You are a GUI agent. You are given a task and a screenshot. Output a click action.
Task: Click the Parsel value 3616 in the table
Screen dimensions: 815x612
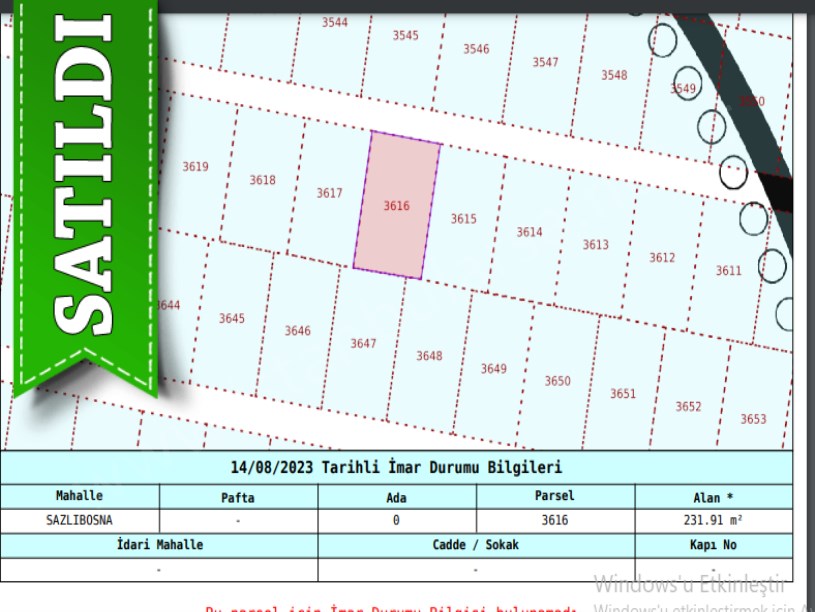[x=555, y=520]
